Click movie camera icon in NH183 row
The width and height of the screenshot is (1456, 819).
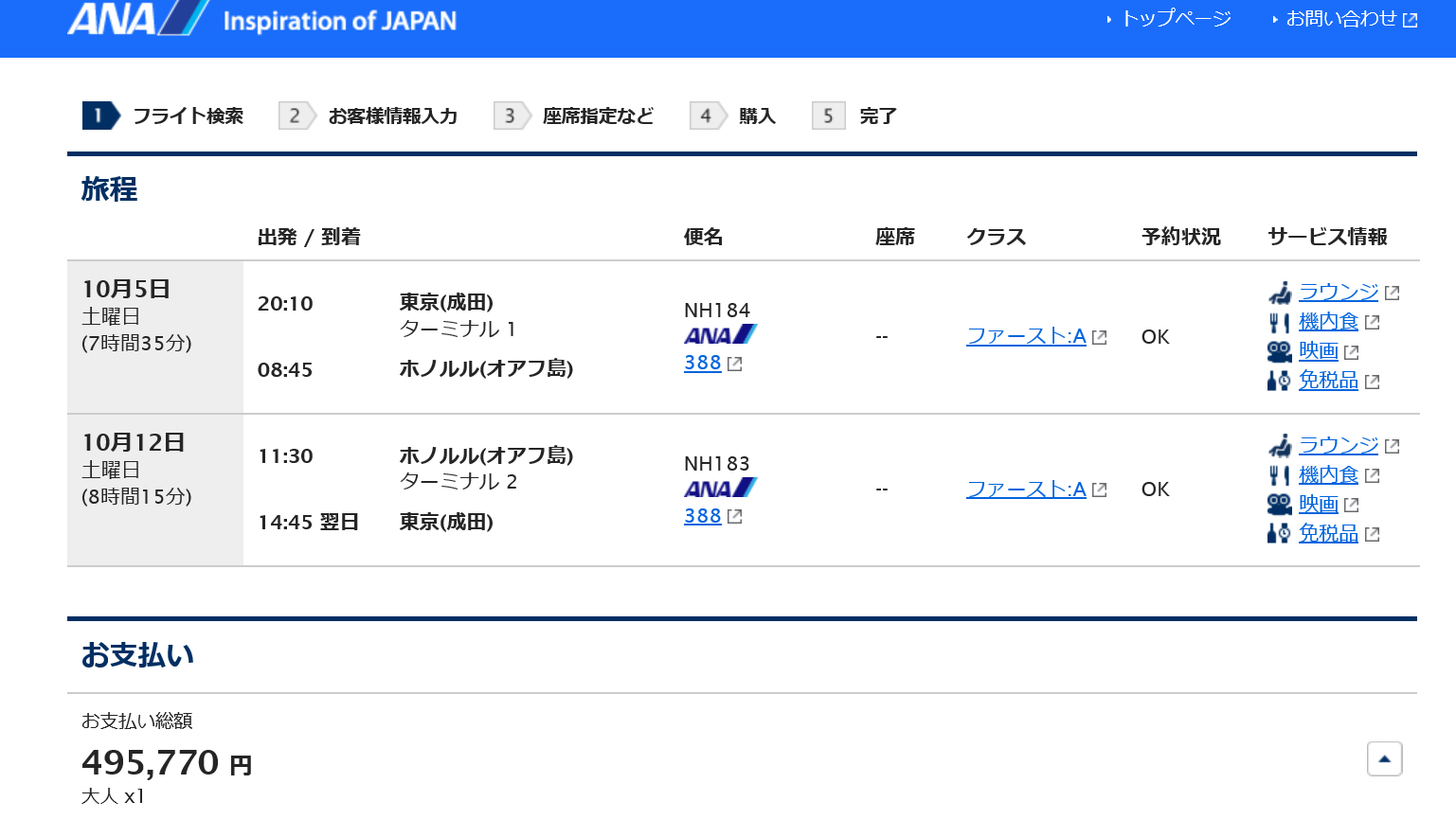click(x=1280, y=505)
